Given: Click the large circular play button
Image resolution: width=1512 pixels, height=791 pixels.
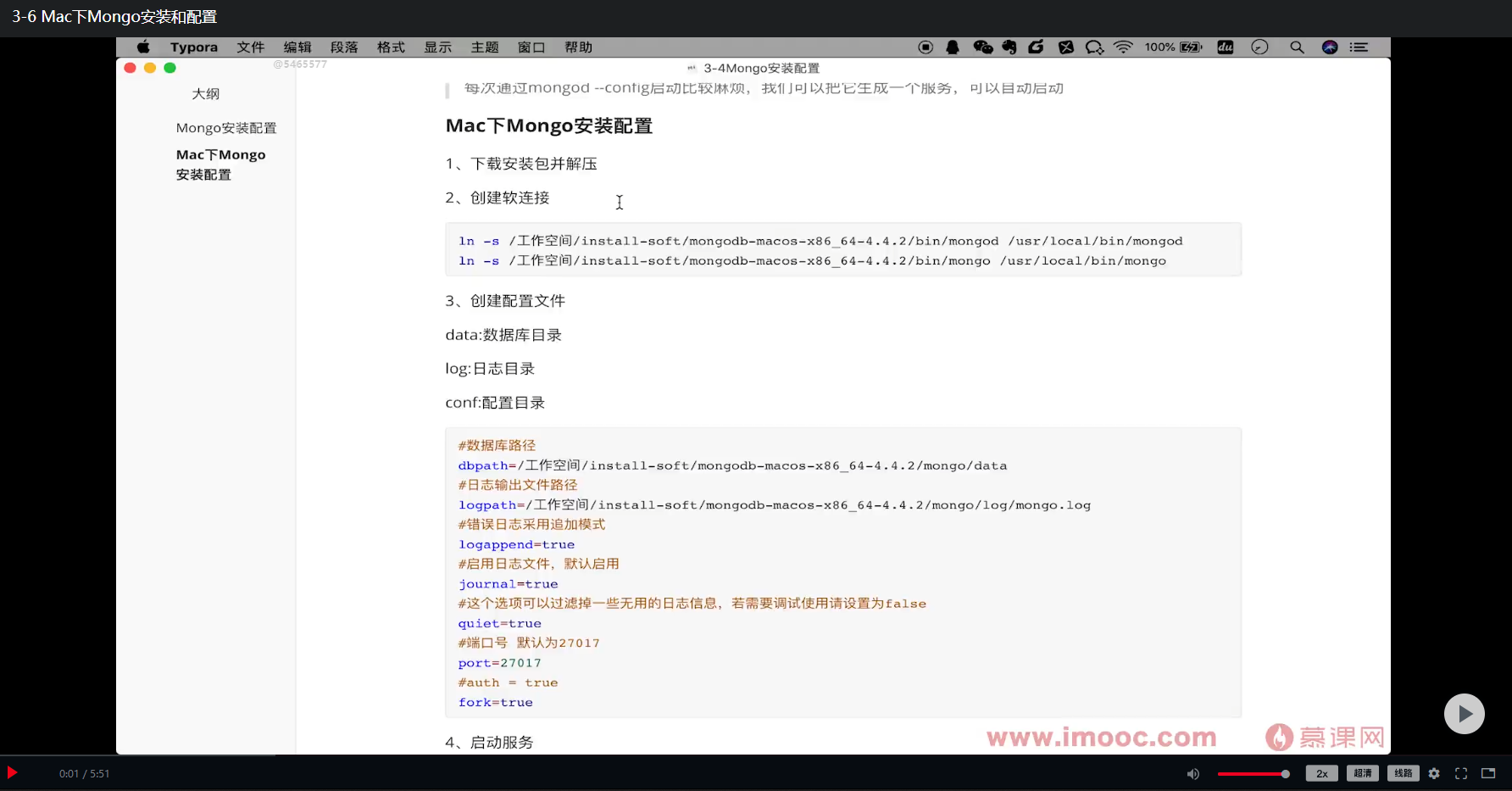Looking at the screenshot, I should pos(1465,714).
